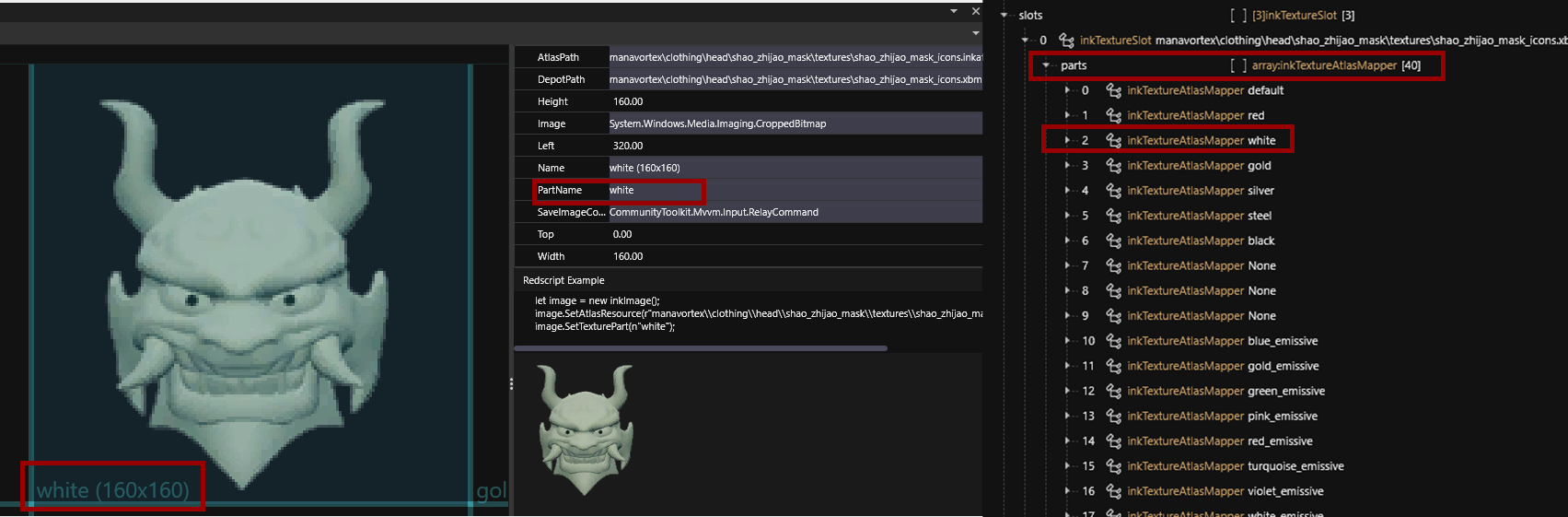Expand the steel atlas mapper entry

tap(1067, 216)
